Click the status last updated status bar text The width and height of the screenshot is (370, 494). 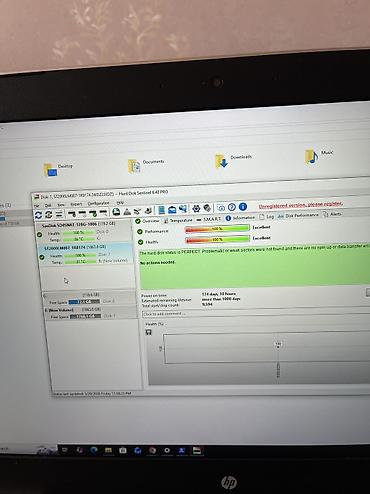pyautogui.click(x=93, y=394)
